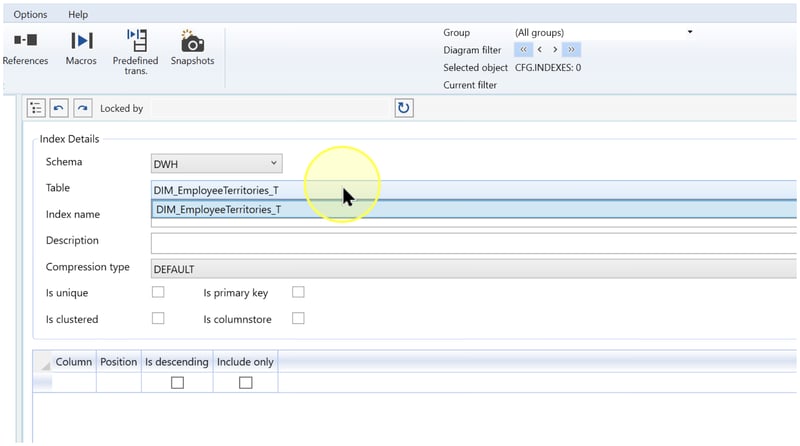Click the Include only column header
The width and height of the screenshot is (800, 446).
point(245,362)
